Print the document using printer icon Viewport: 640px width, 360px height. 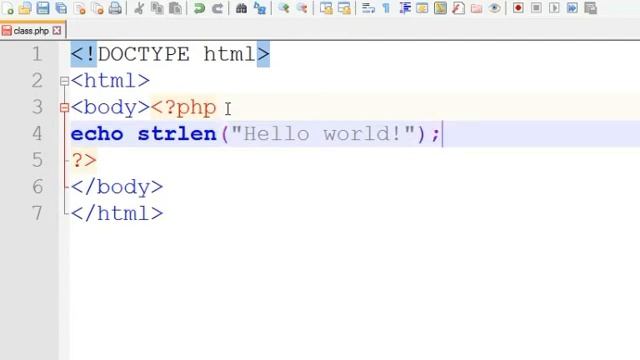point(116,8)
